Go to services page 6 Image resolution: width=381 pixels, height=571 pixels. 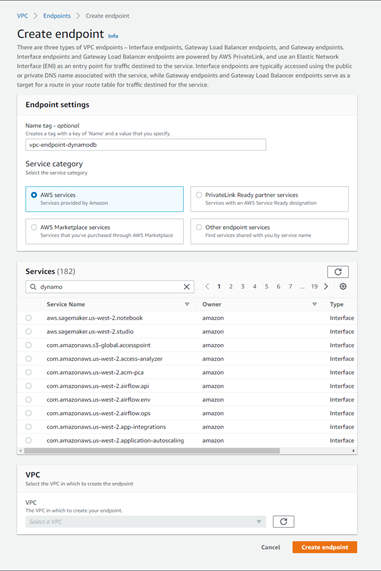(278, 287)
